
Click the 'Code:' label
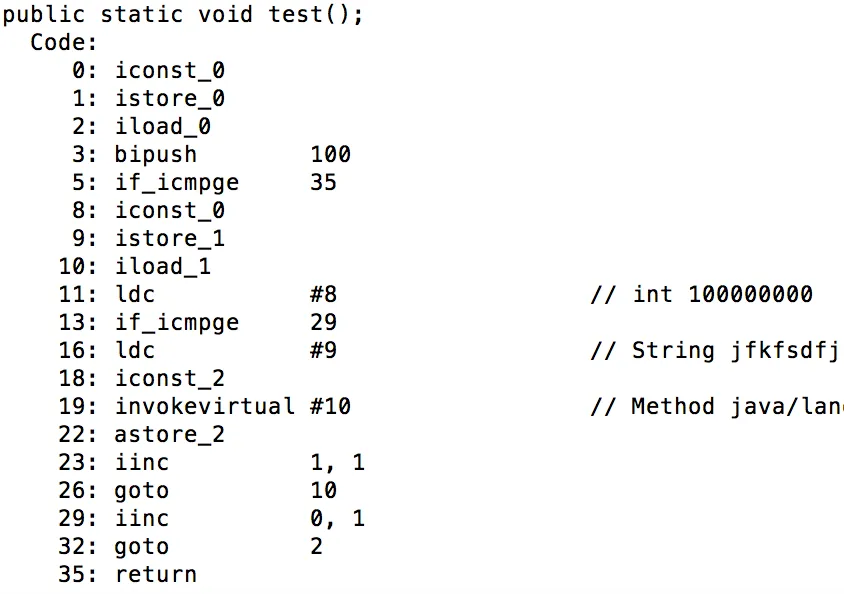(x=65, y=43)
